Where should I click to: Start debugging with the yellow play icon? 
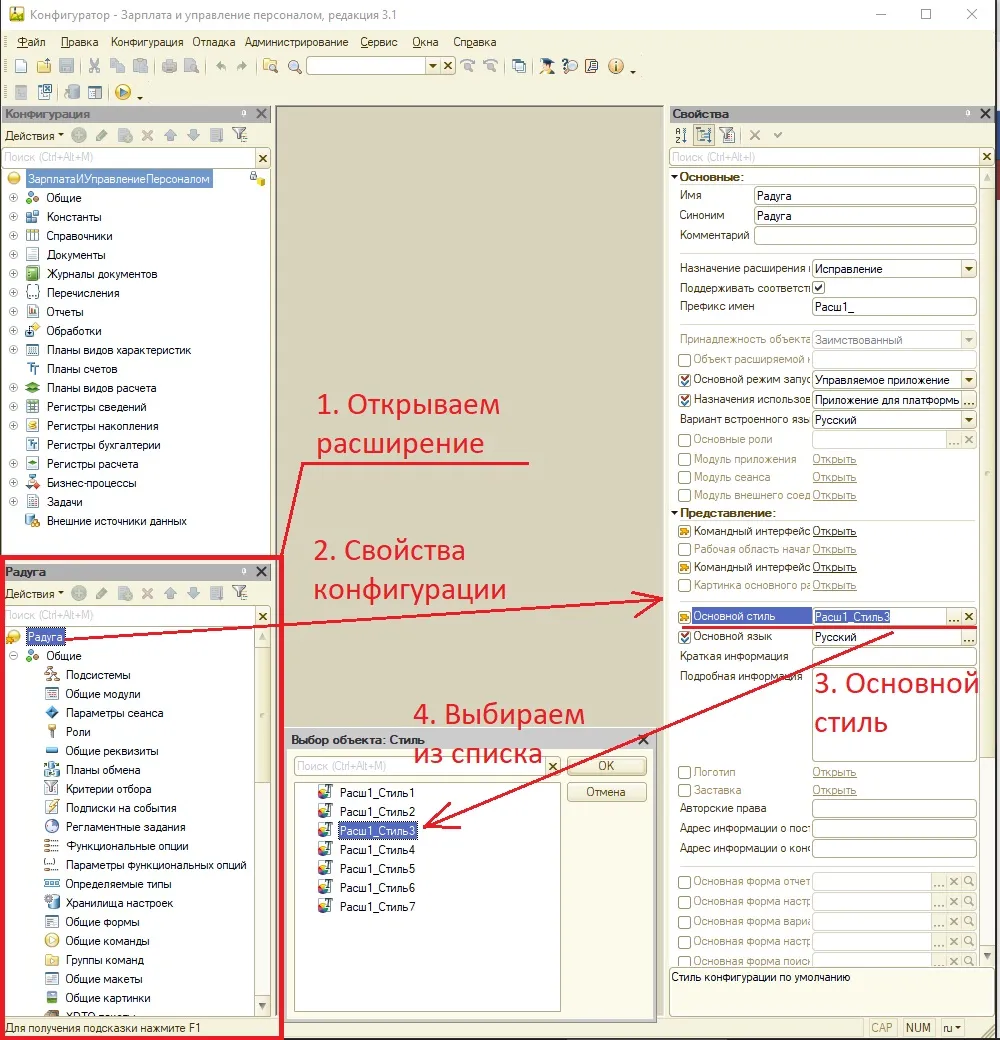[x=123, y=92]
